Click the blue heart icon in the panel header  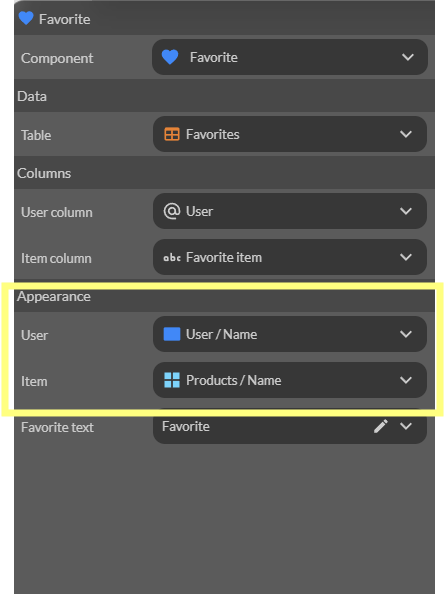[x=26, y=18]
